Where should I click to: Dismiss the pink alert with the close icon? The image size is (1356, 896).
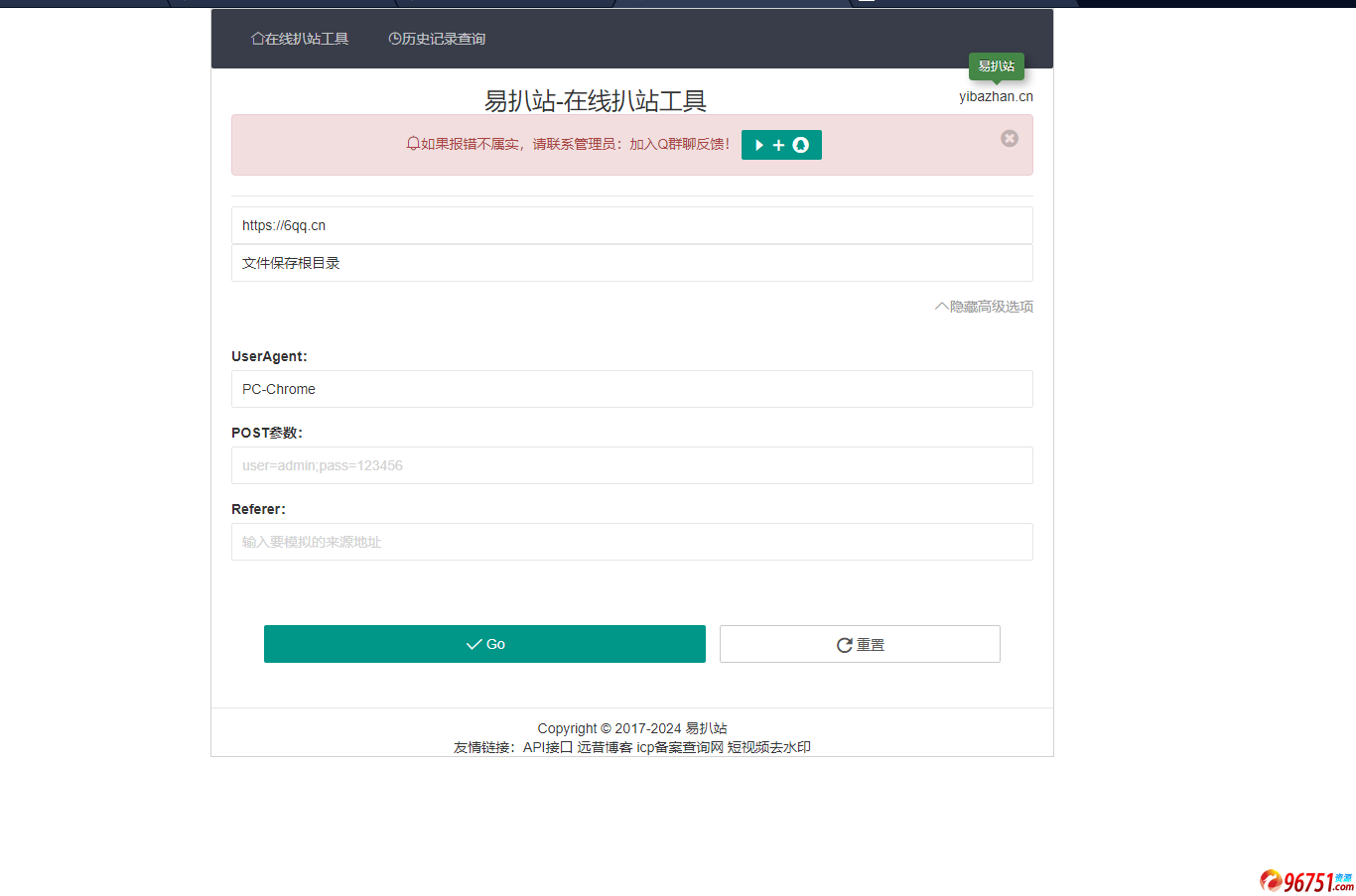click(x=1010, y=138)
